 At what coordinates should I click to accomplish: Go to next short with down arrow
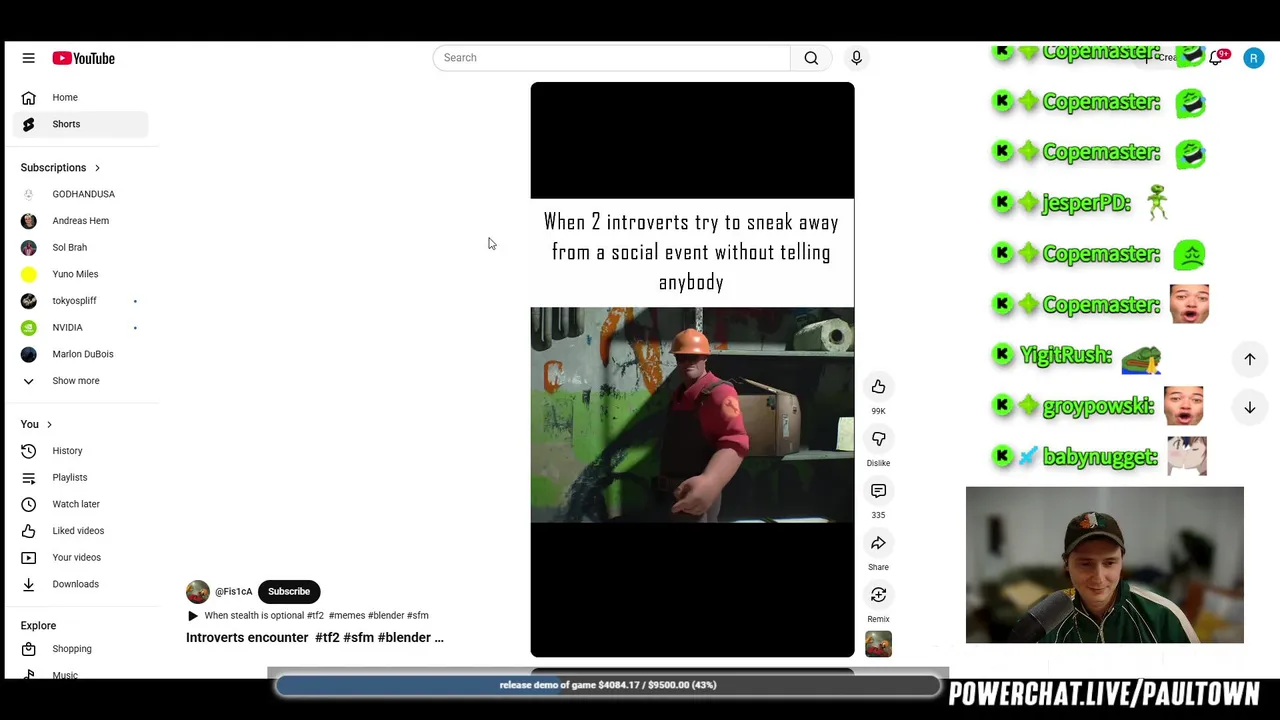1249,407
